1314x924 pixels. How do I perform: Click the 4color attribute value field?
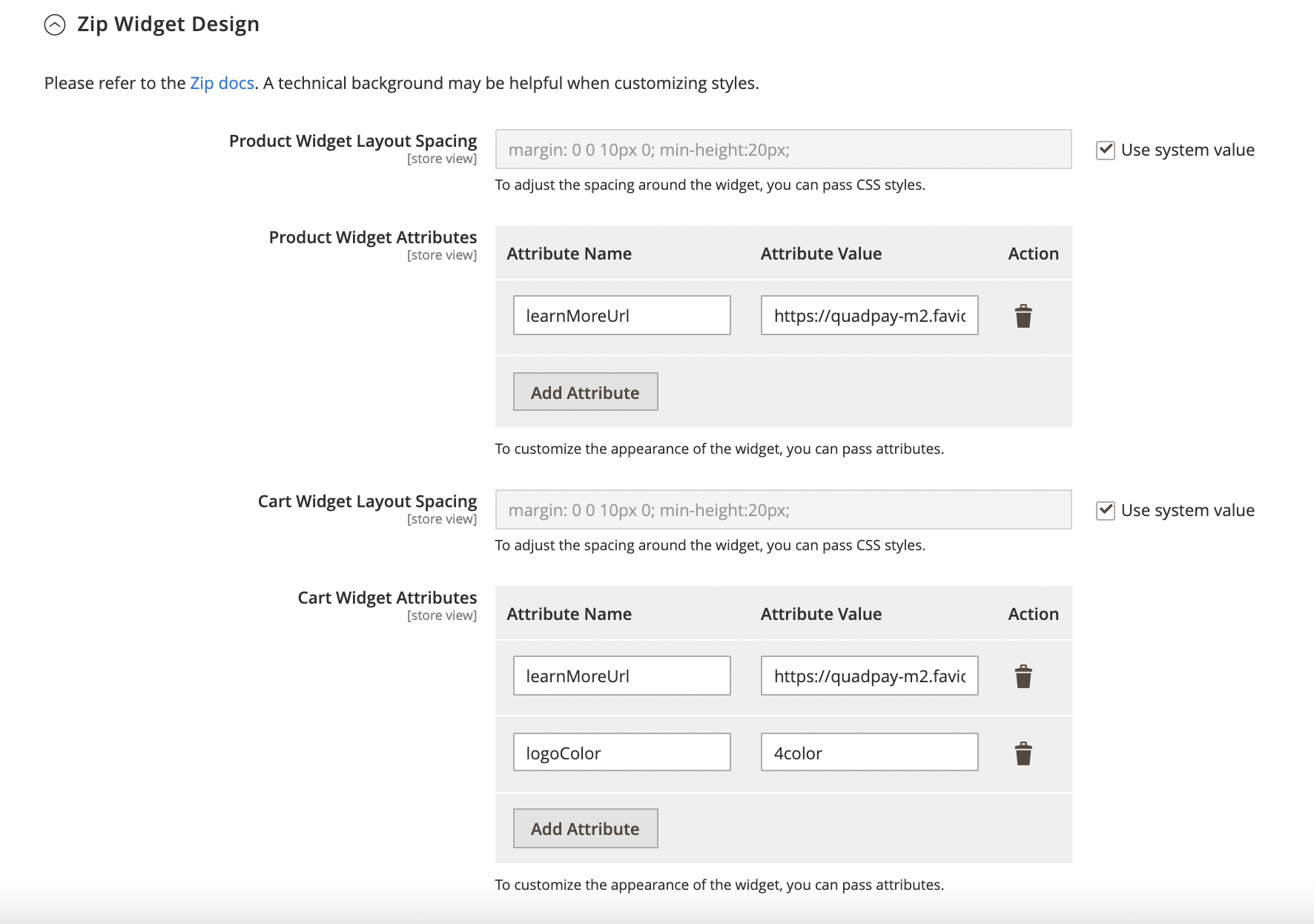(x=869, y=753)
